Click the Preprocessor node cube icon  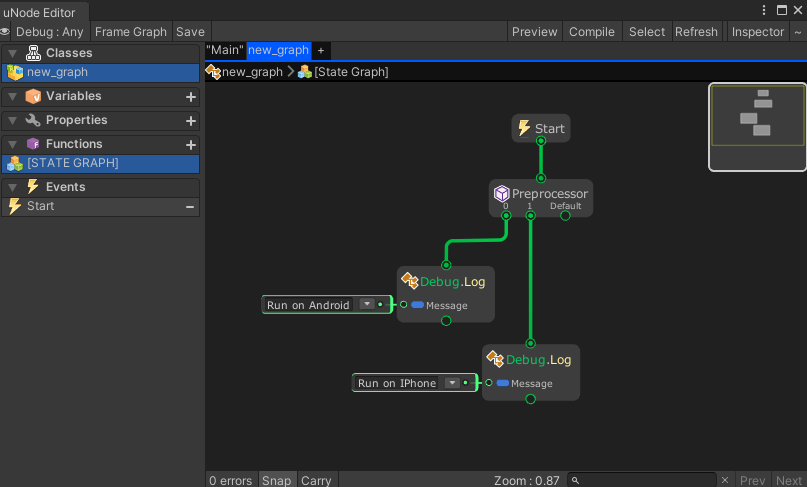501,194
